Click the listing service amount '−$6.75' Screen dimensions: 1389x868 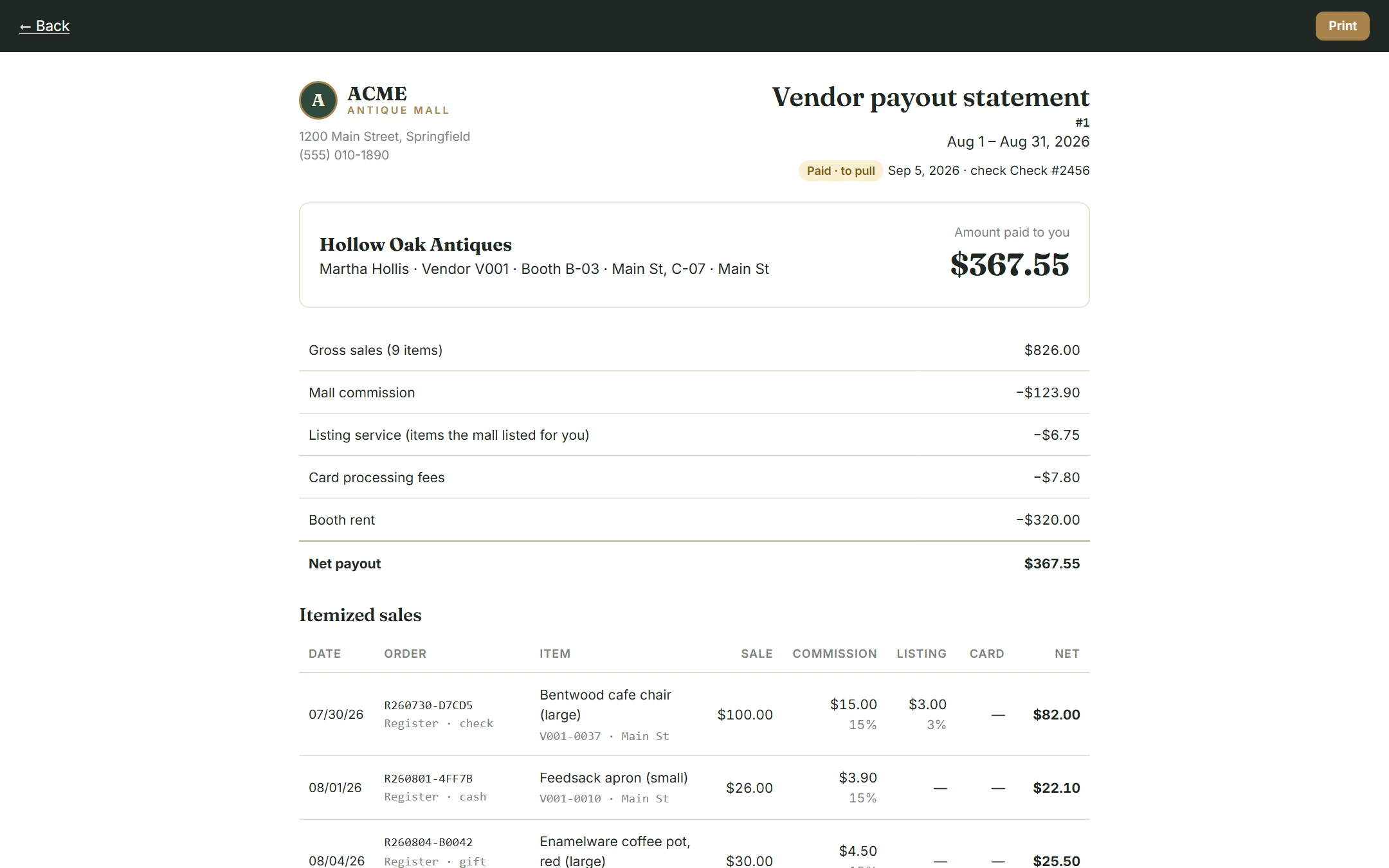(x=1057, y=435)
